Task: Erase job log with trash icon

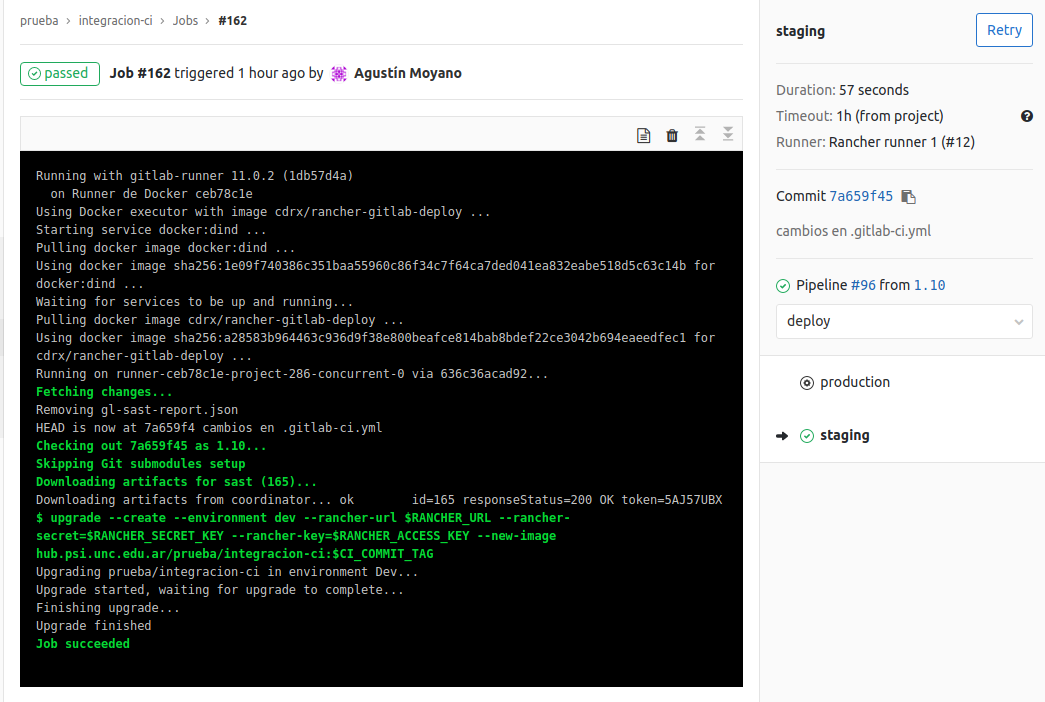Action: (x=672, y=135)
